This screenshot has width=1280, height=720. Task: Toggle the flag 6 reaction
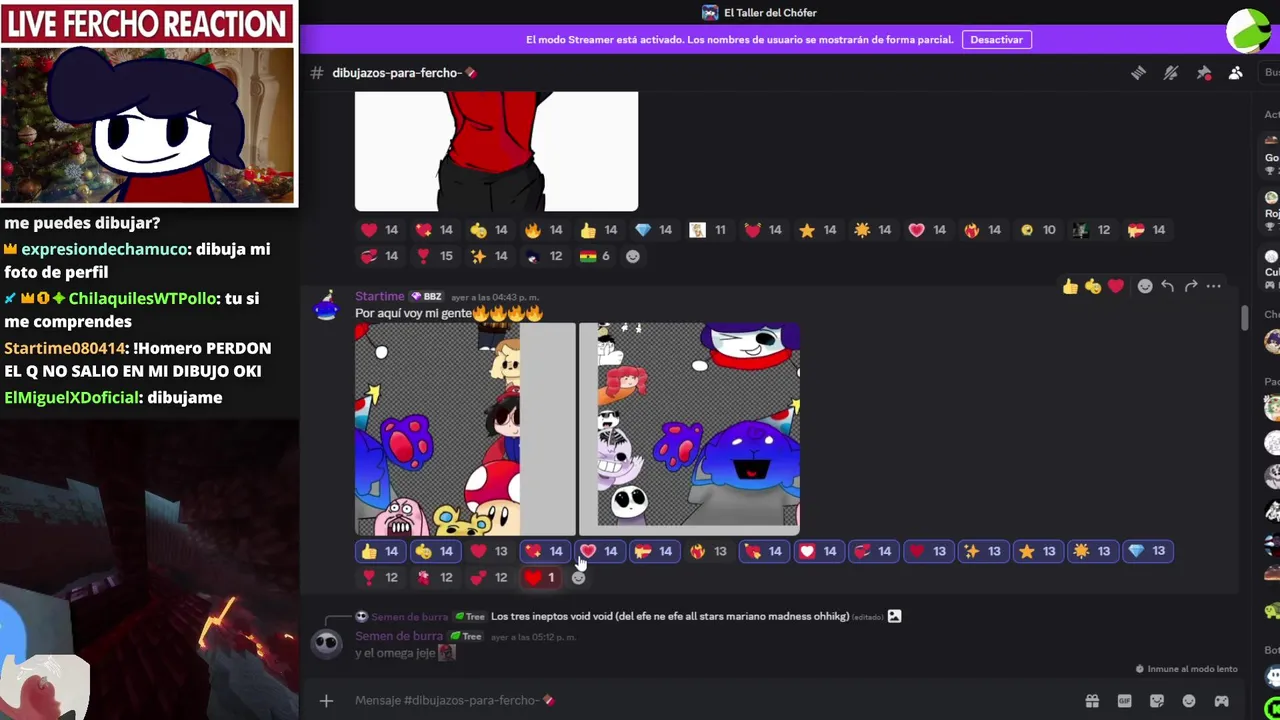pyautogui.click(x=595, y=256)
